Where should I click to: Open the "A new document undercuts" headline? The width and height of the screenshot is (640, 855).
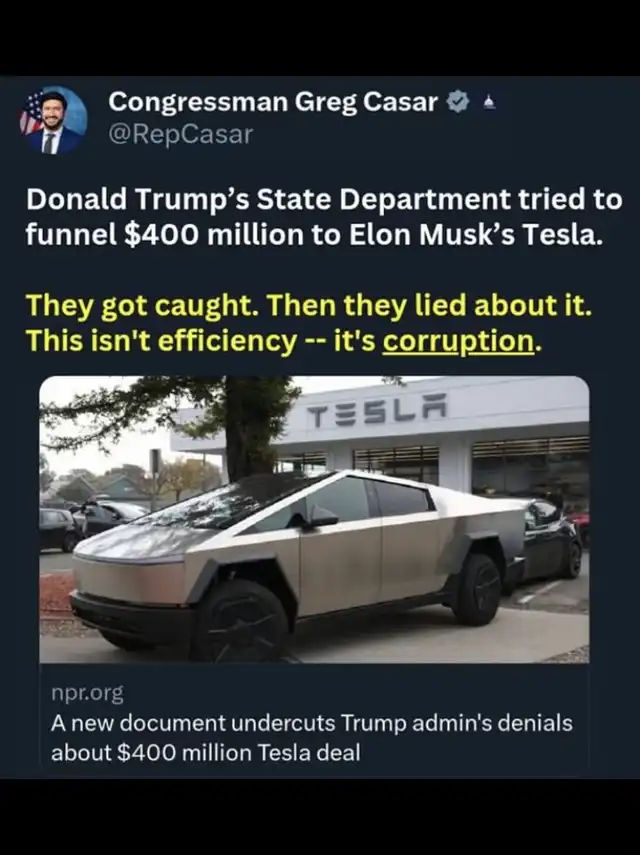tap(311, 737)
